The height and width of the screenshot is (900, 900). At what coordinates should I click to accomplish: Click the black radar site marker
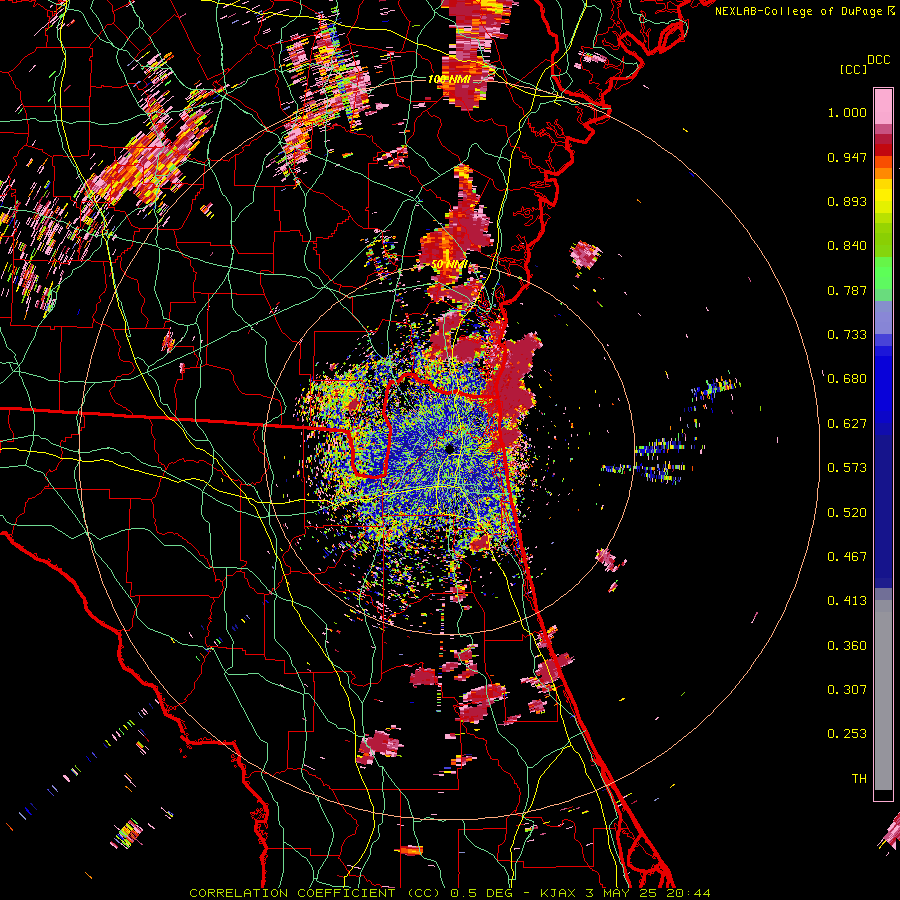tap(450, 448)
